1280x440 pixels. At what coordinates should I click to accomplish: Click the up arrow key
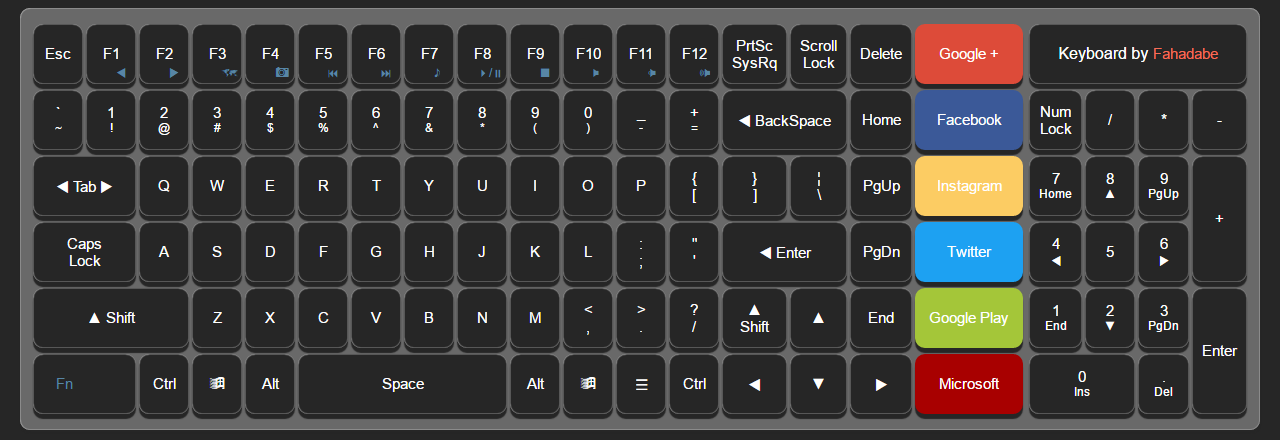(818, 318)
